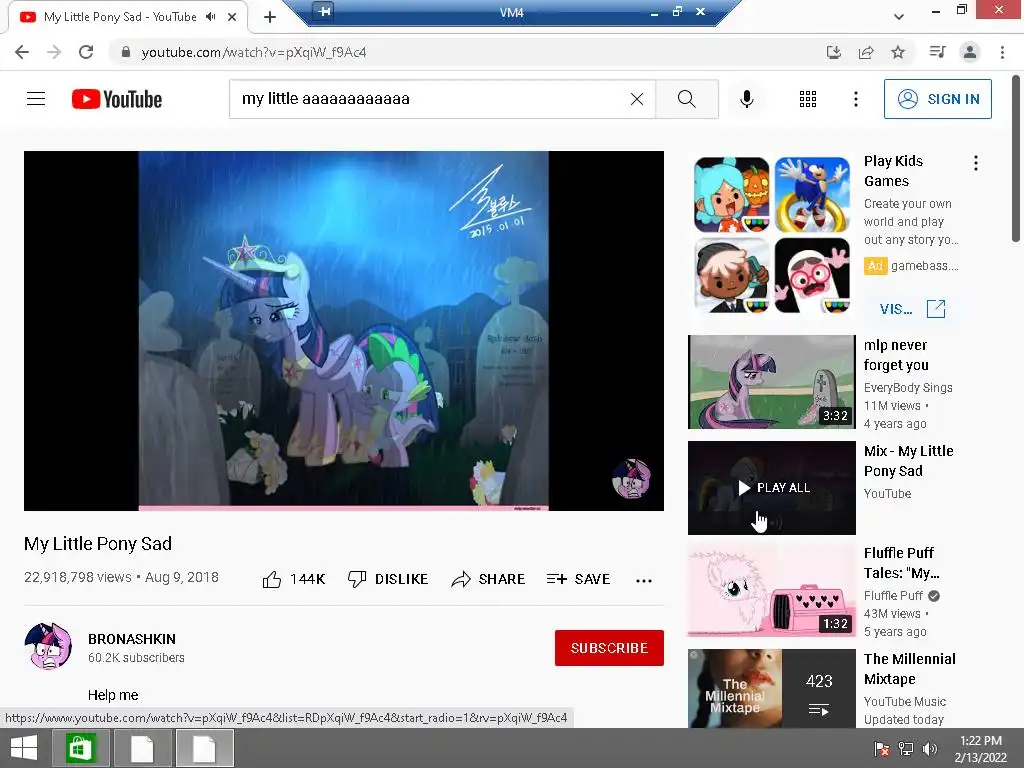1024x768 pixels.
Task: Open the Store app in taskbar
Action: point(80,748)
